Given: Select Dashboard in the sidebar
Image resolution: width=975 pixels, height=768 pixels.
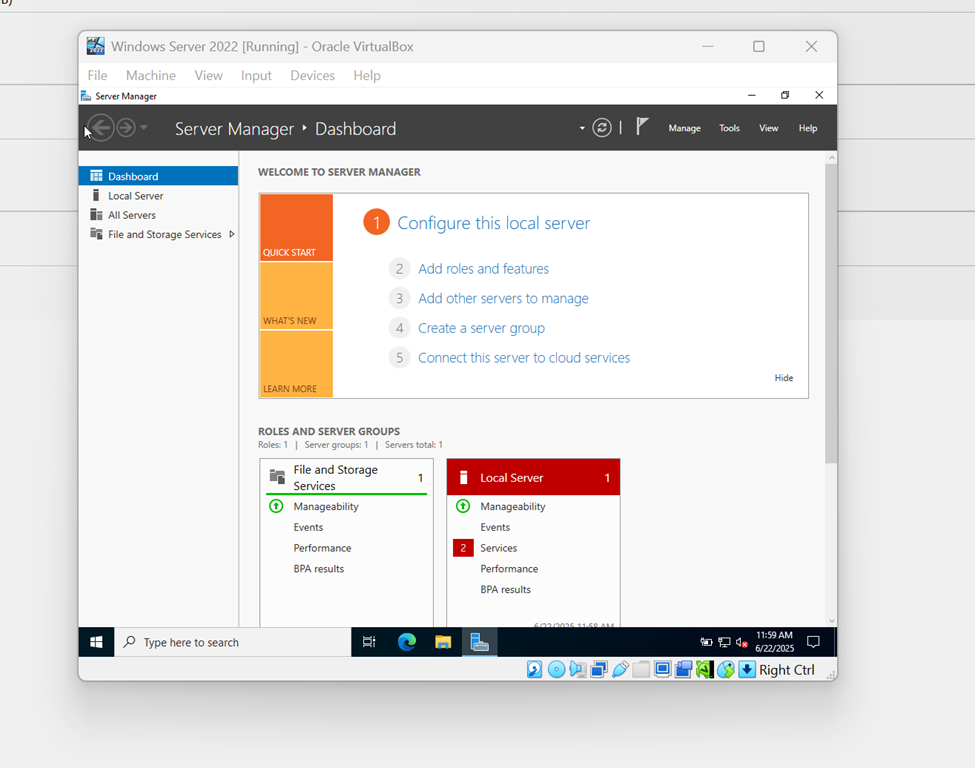Looking at the screenshot, I should pyautogui.click(x=159, y=176).
